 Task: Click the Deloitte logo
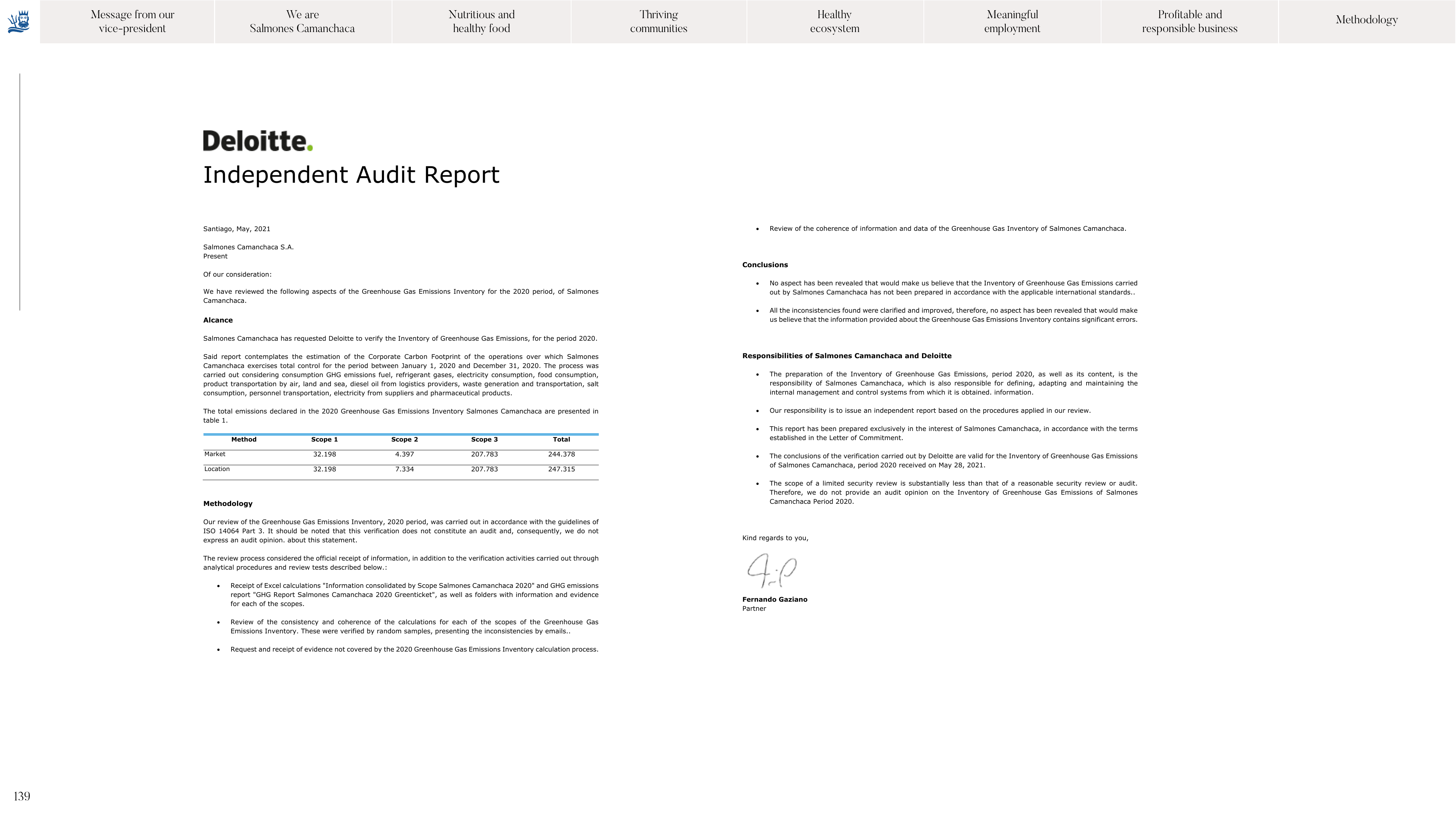[258, 141]
